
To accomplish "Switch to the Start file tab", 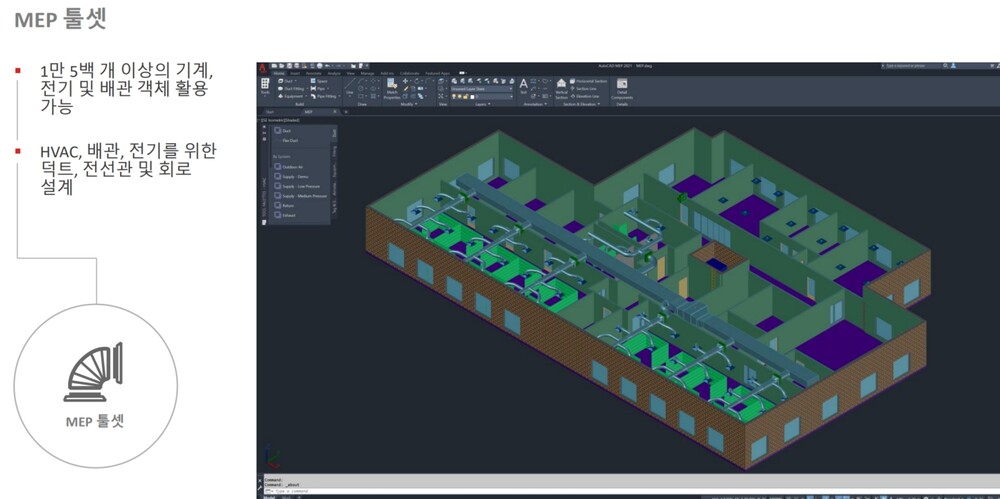I will pos(269,112).
